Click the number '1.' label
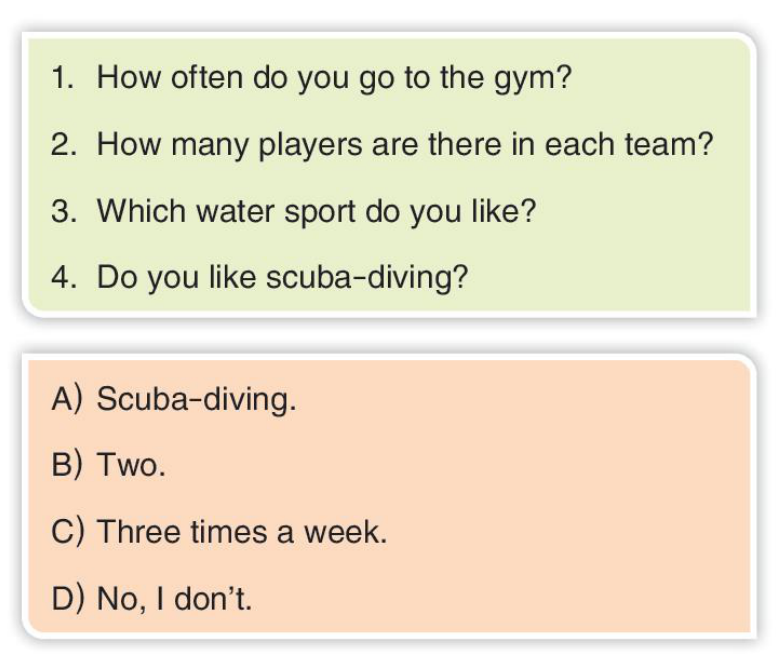 click(65, 78)
